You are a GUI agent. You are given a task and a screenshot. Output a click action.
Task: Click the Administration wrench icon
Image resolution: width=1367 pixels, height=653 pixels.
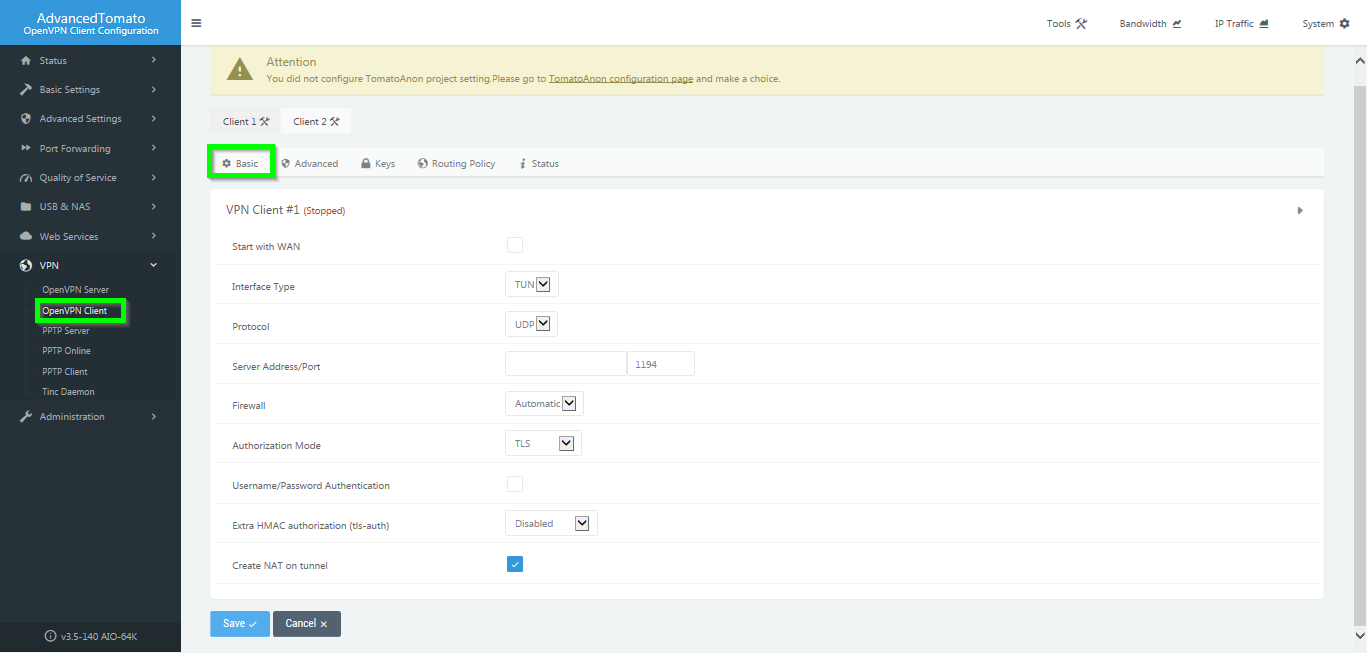click(26, 417)
